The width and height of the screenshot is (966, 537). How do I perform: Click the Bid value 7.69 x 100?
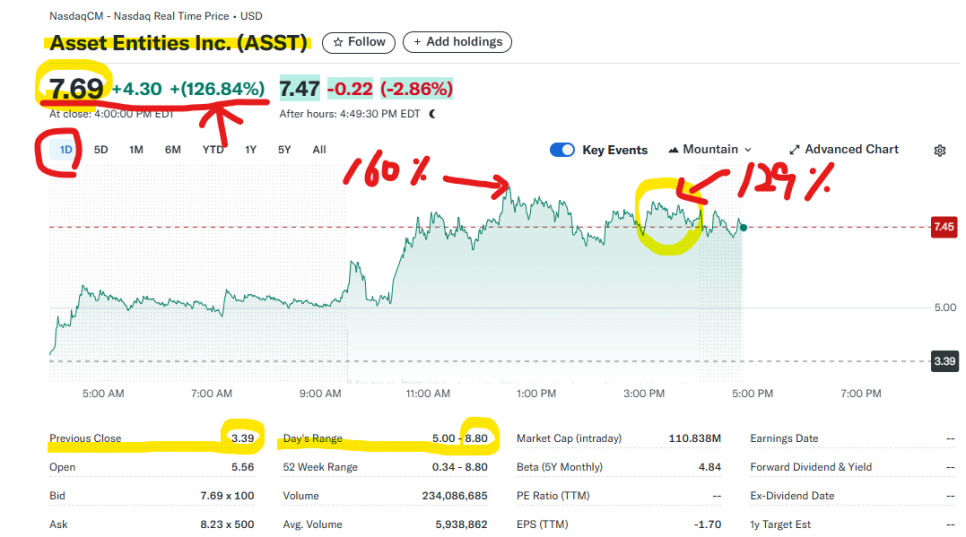pyautogui.click(x=227, y=496)
